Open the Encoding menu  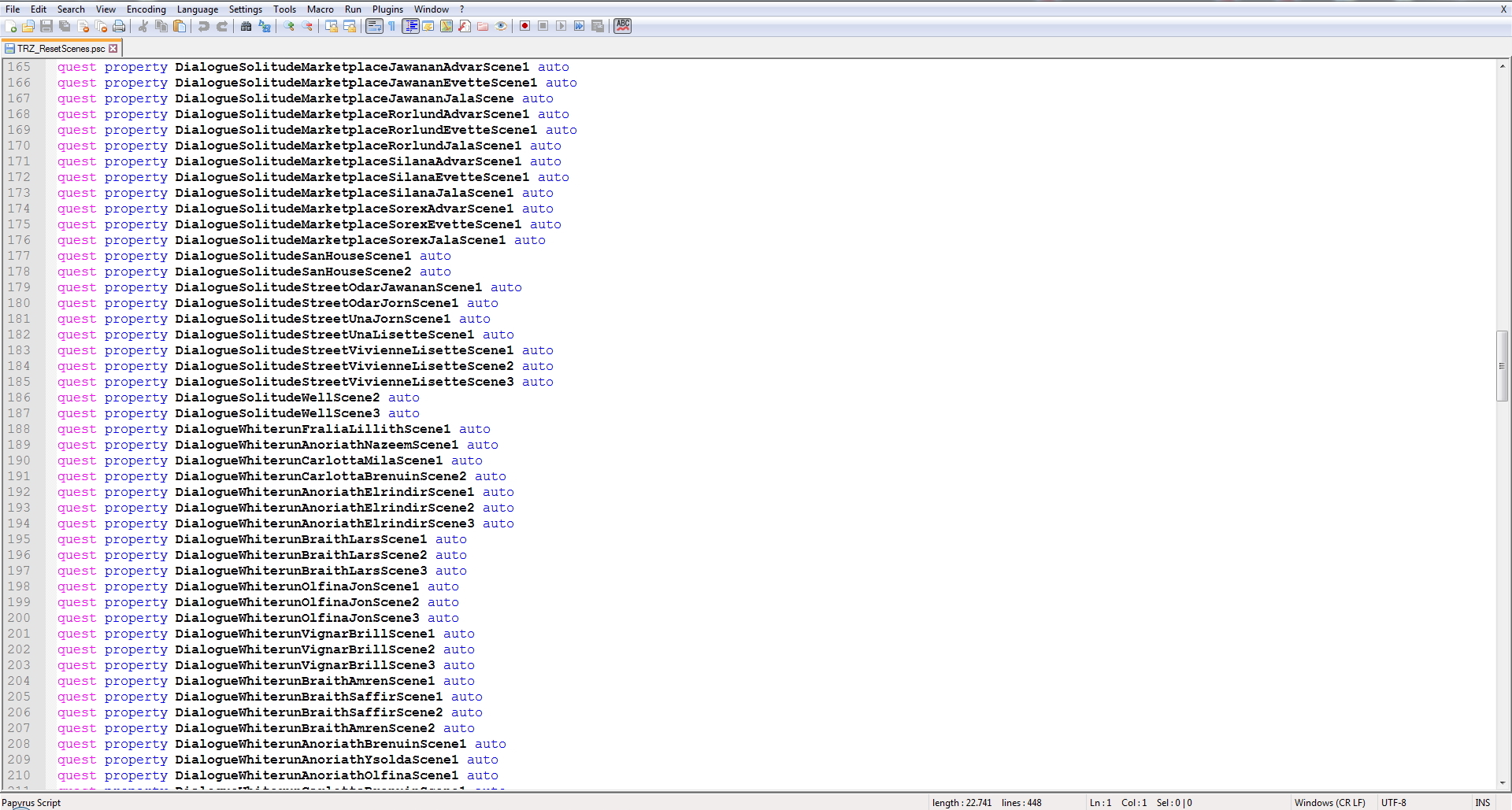146,9
